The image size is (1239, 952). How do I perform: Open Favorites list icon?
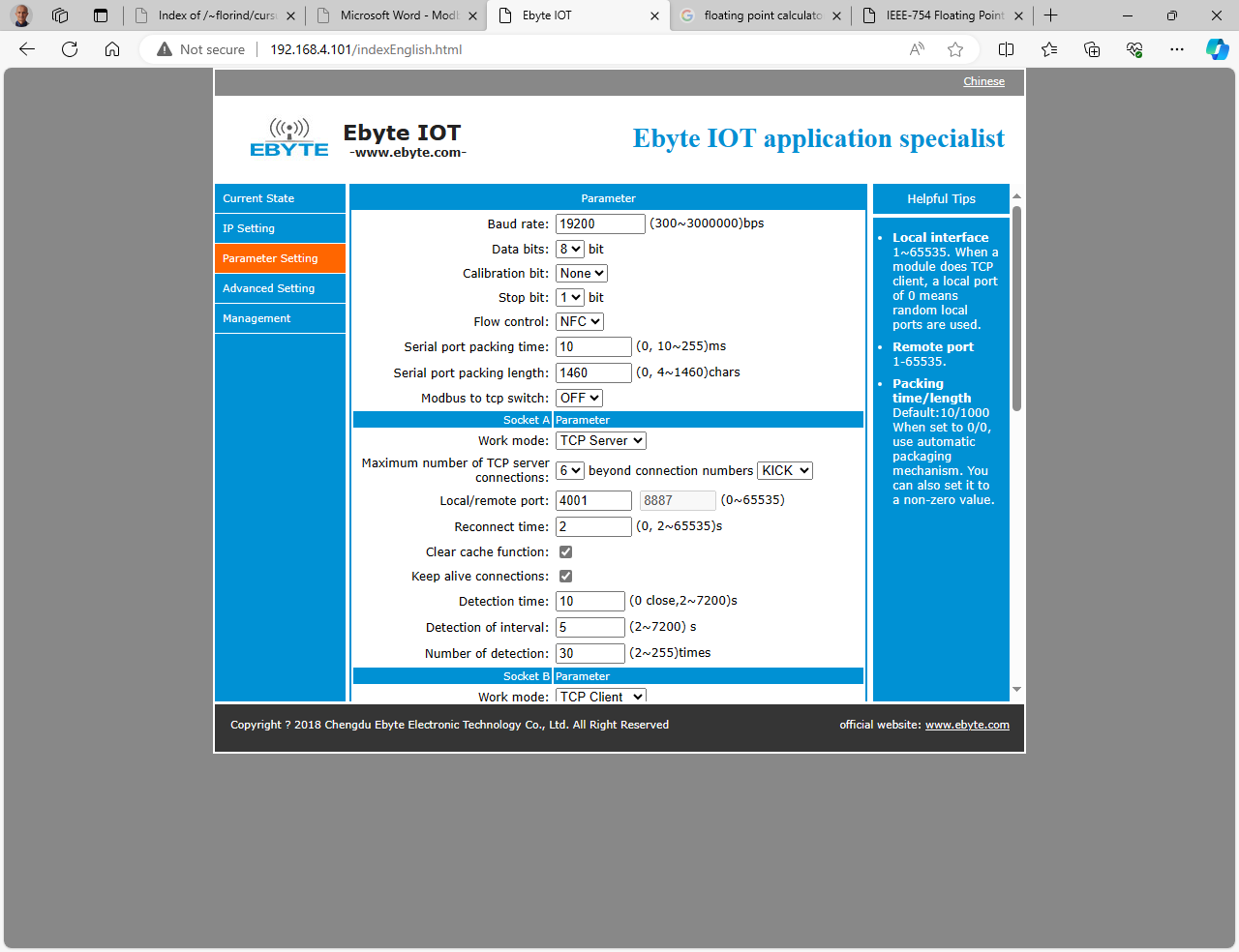tap(1049, 49)
